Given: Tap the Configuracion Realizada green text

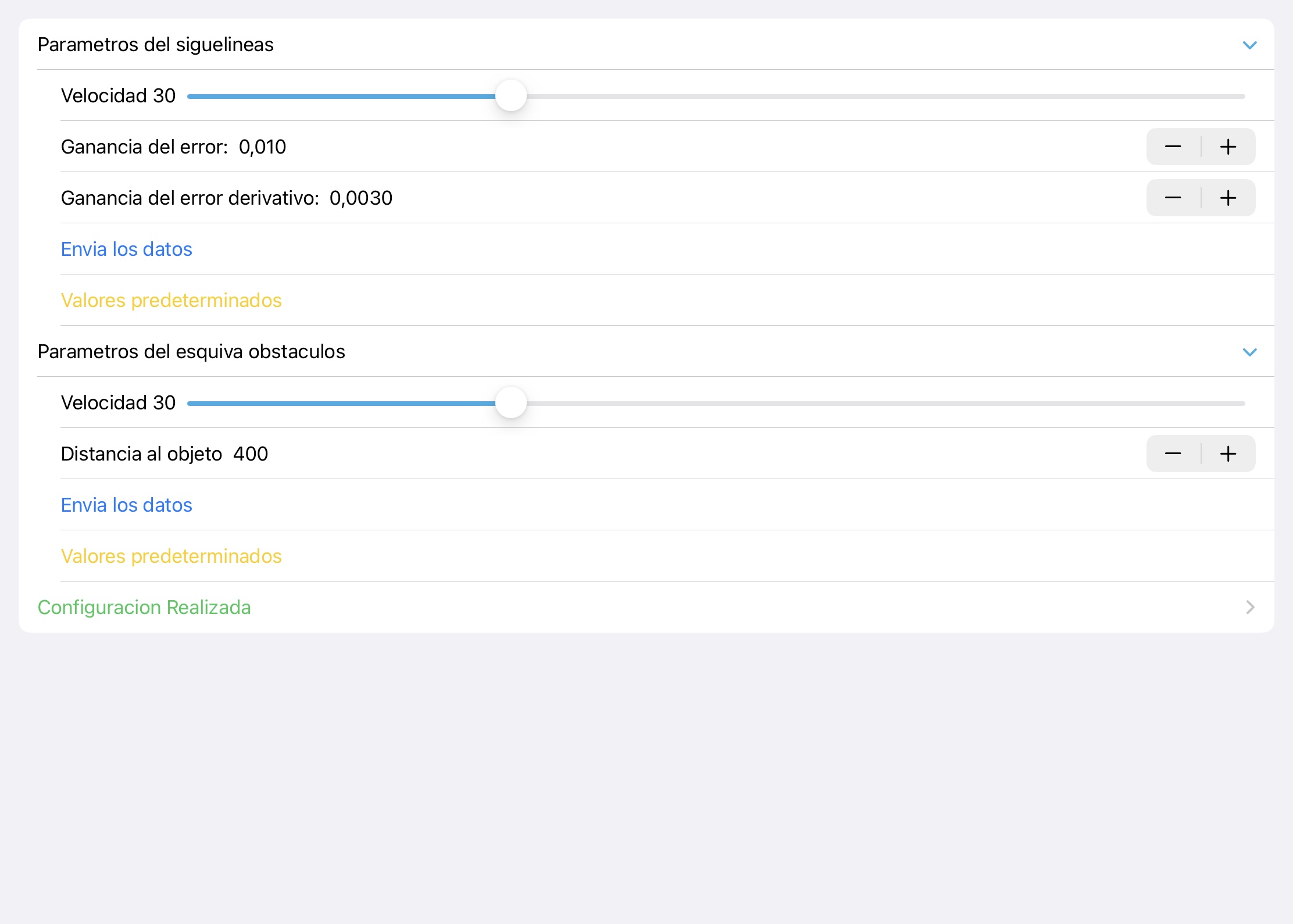Looking at the screenshot, I should 144,607.
